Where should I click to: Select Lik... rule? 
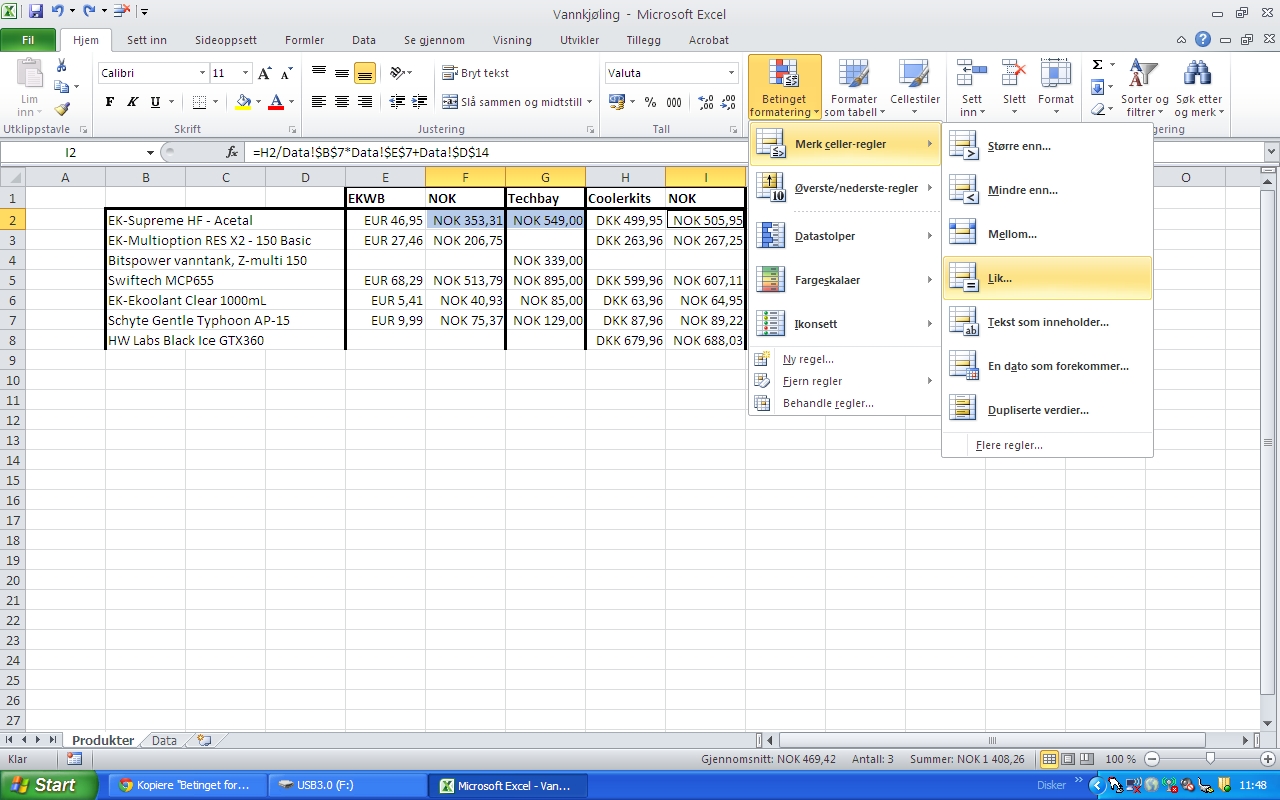[1047, 278]
